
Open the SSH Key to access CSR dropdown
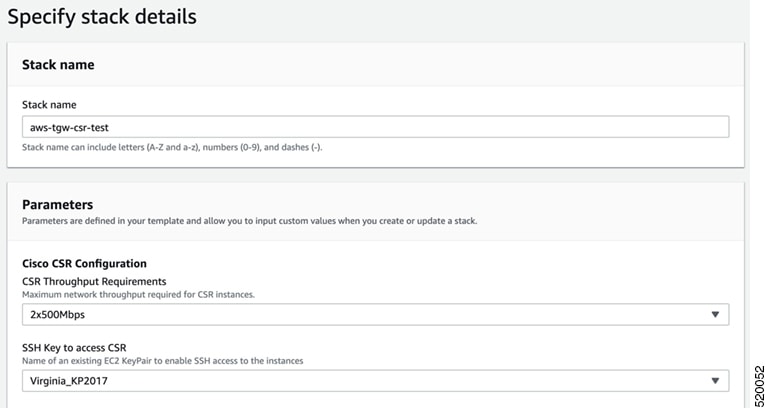(x=375, y=381)
